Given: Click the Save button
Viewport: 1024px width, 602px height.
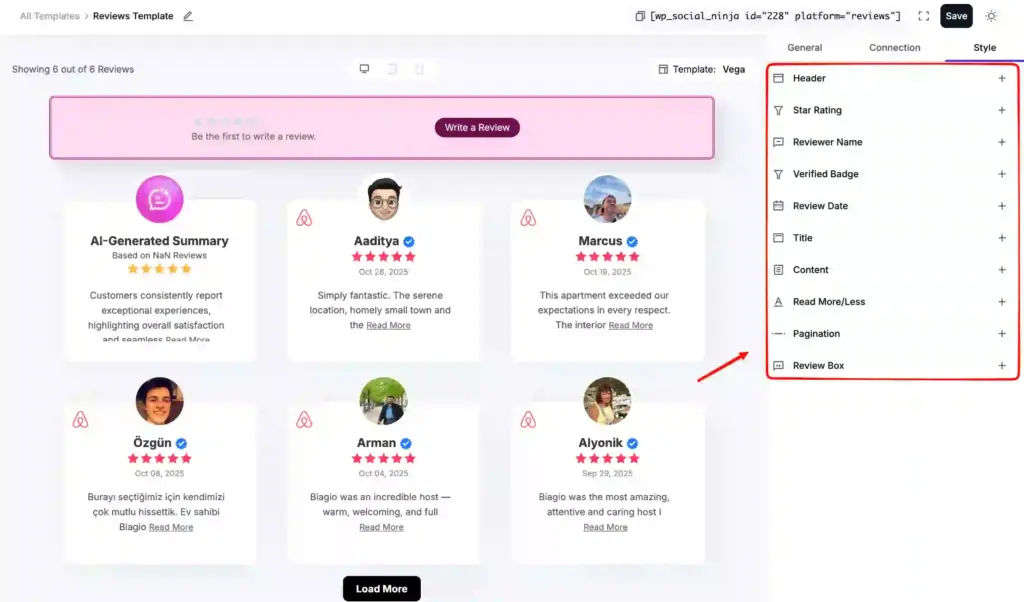Looking at the screenshot, I should tap(955, 16).
